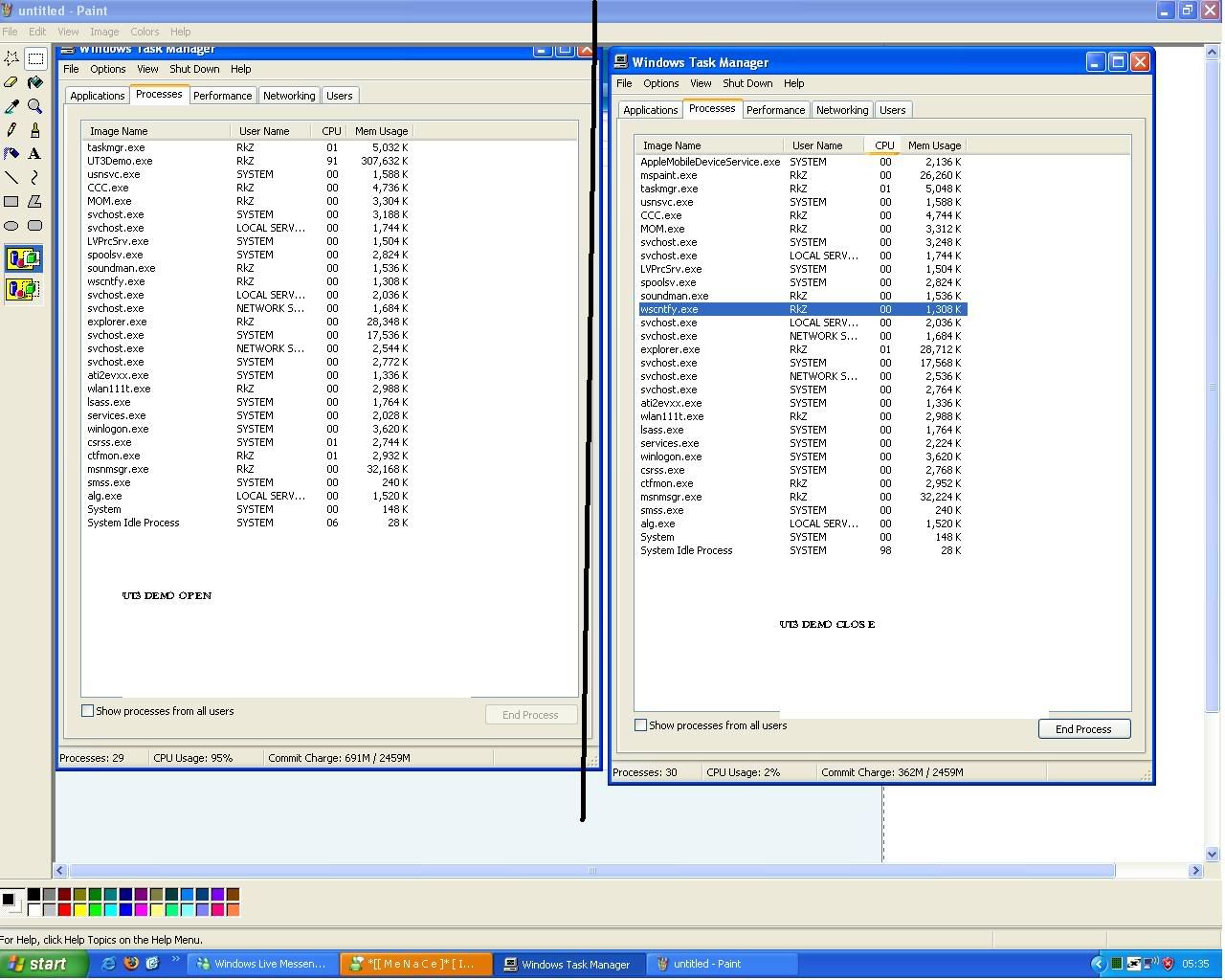
Task: Open the Paint File menu
Action: (10, 32)
